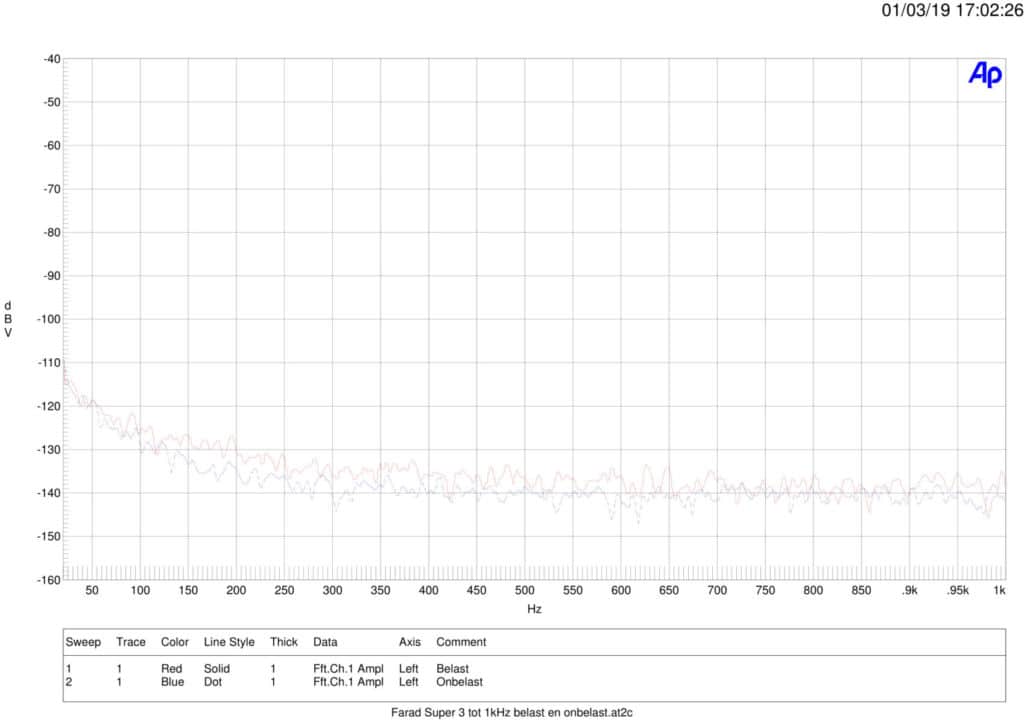Click the timestamp at top right
Viewport: 1024px width, 724px height.
pos(952,10)
